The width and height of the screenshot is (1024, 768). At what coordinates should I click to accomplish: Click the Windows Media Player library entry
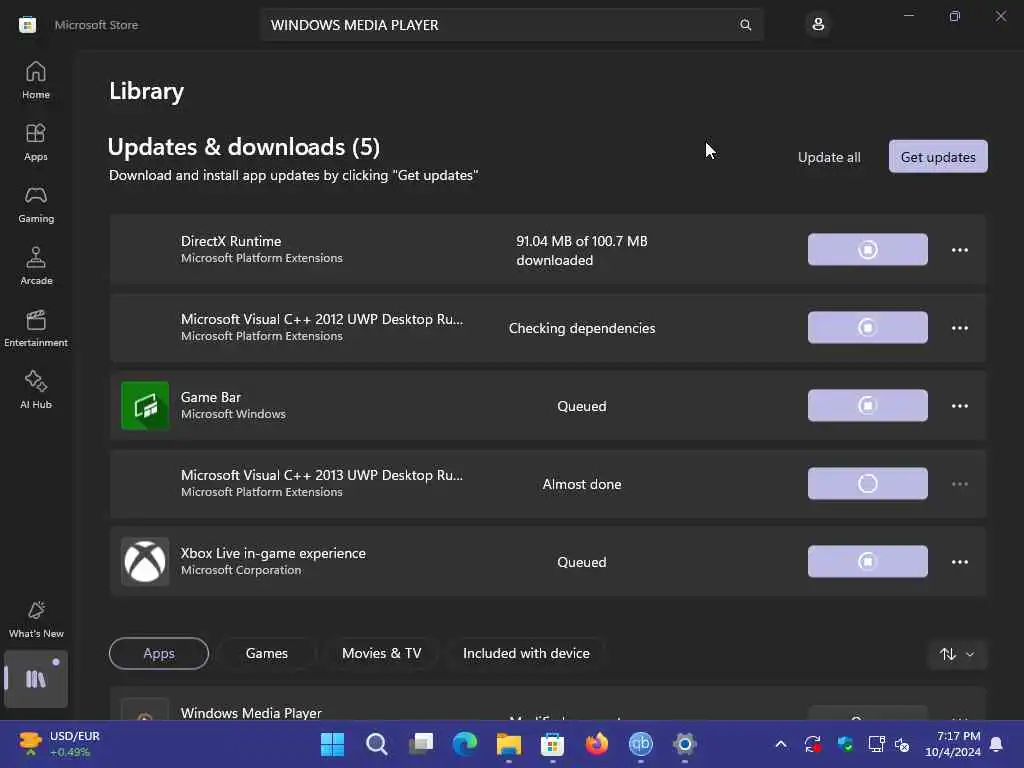(547, 705)
